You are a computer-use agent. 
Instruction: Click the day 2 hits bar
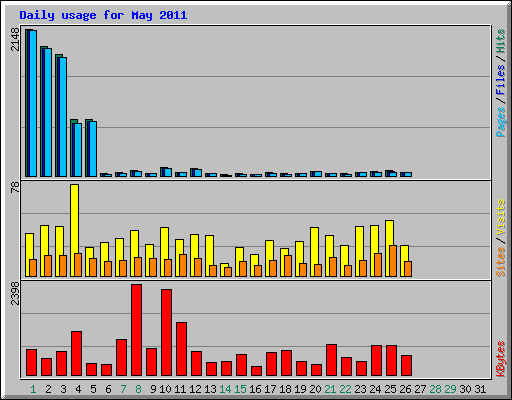[46, 112]
